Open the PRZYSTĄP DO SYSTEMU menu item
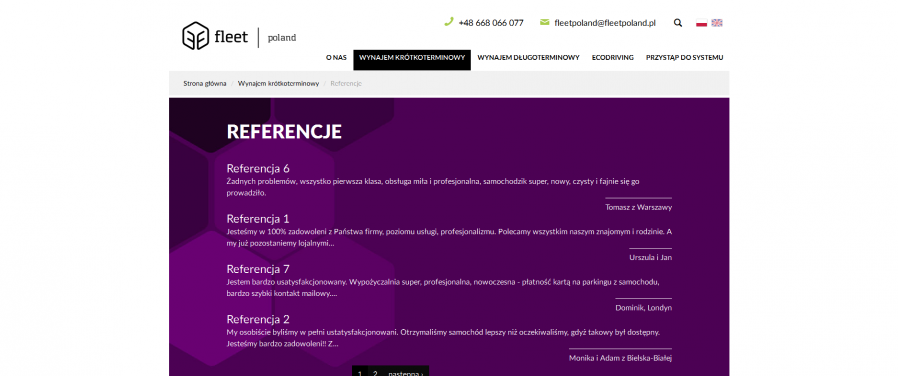The height and width of the screenshot is (376, 898). point(684,58)
